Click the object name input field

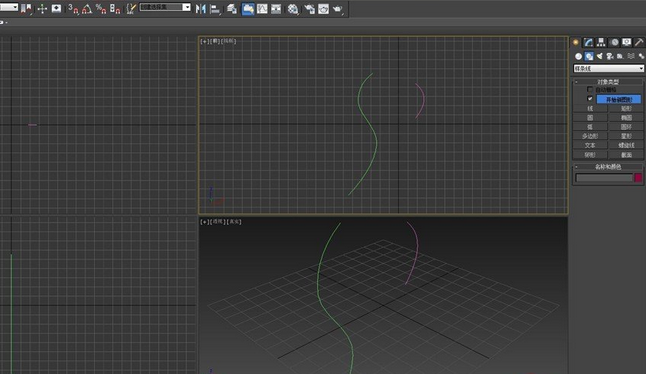(x=604, y=178)
